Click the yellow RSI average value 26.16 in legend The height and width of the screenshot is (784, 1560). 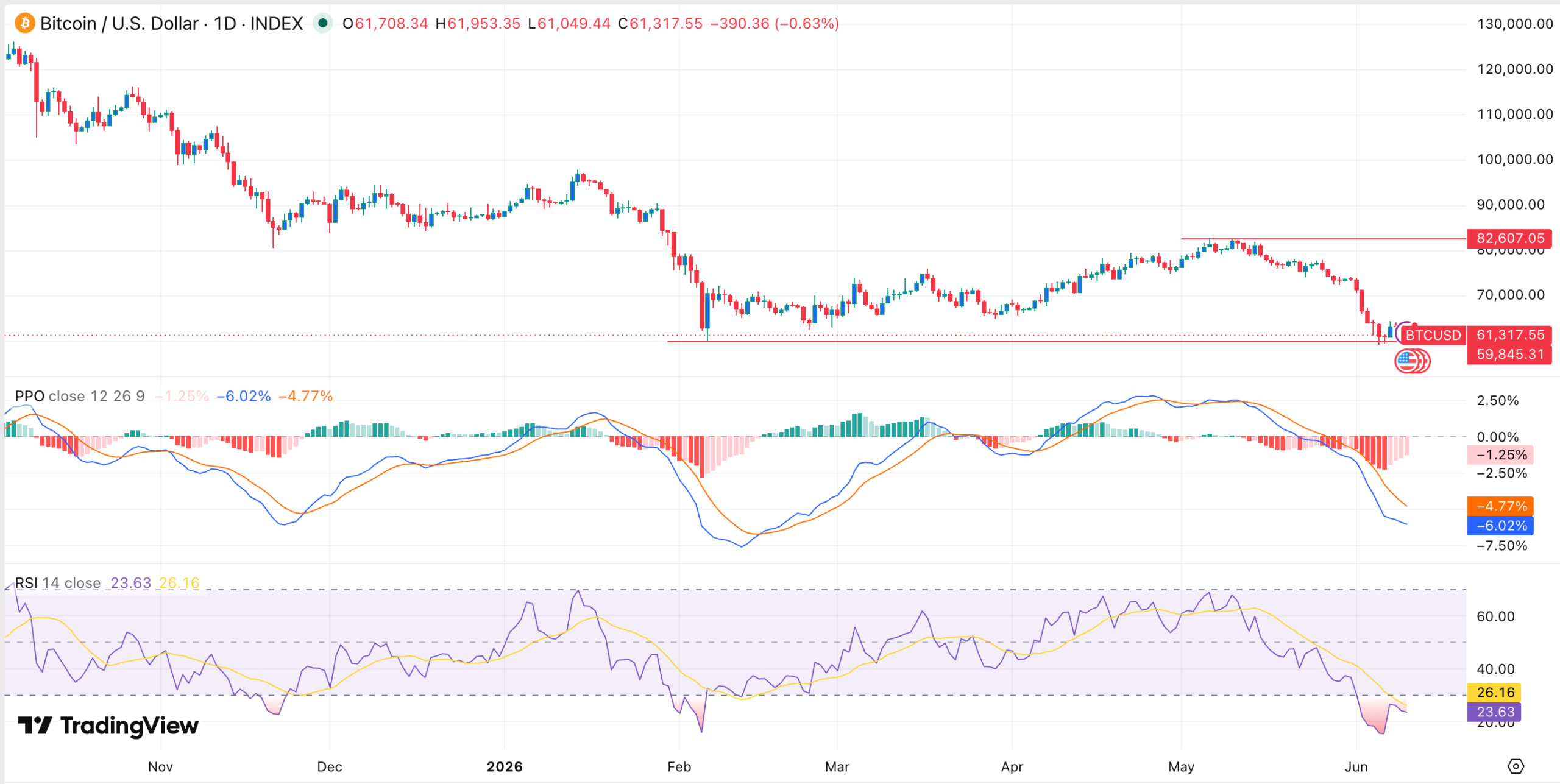pyautogui.click(x=179, y=583)
